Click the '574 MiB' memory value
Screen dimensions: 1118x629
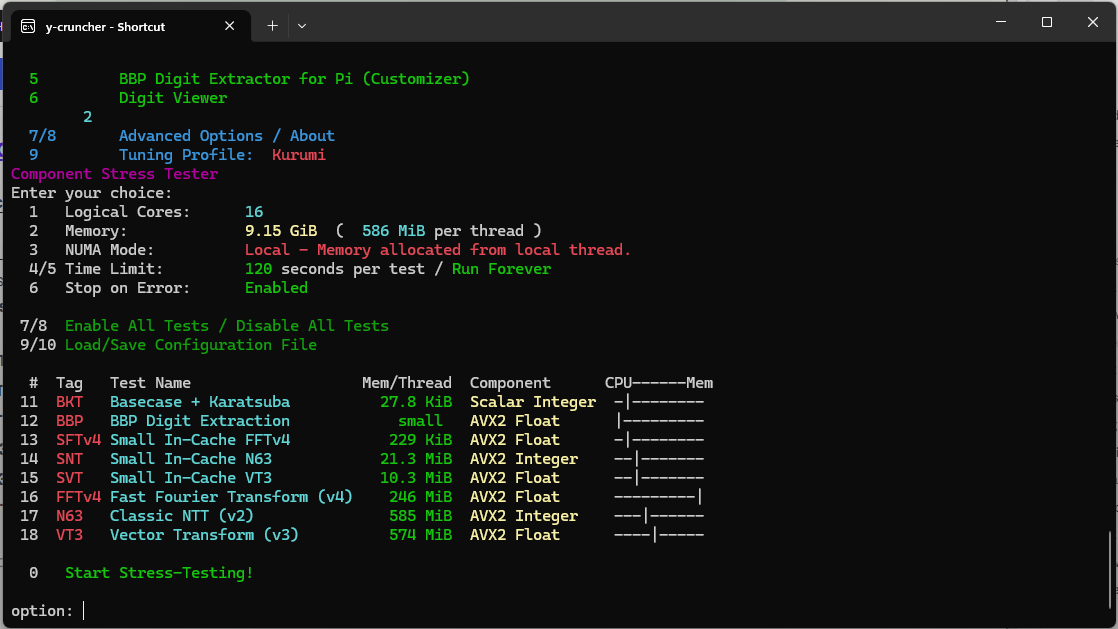pyautogui.click(x=420, y=535)
